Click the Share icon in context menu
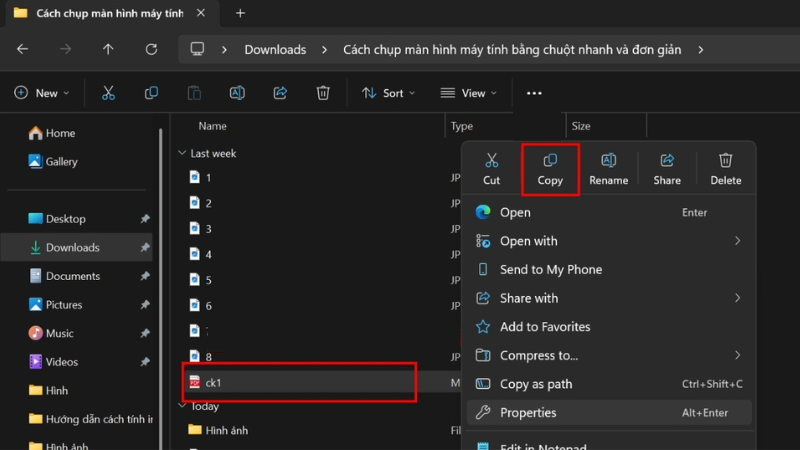This screenshot has height=450, width=800. click(x=667, y=168)
